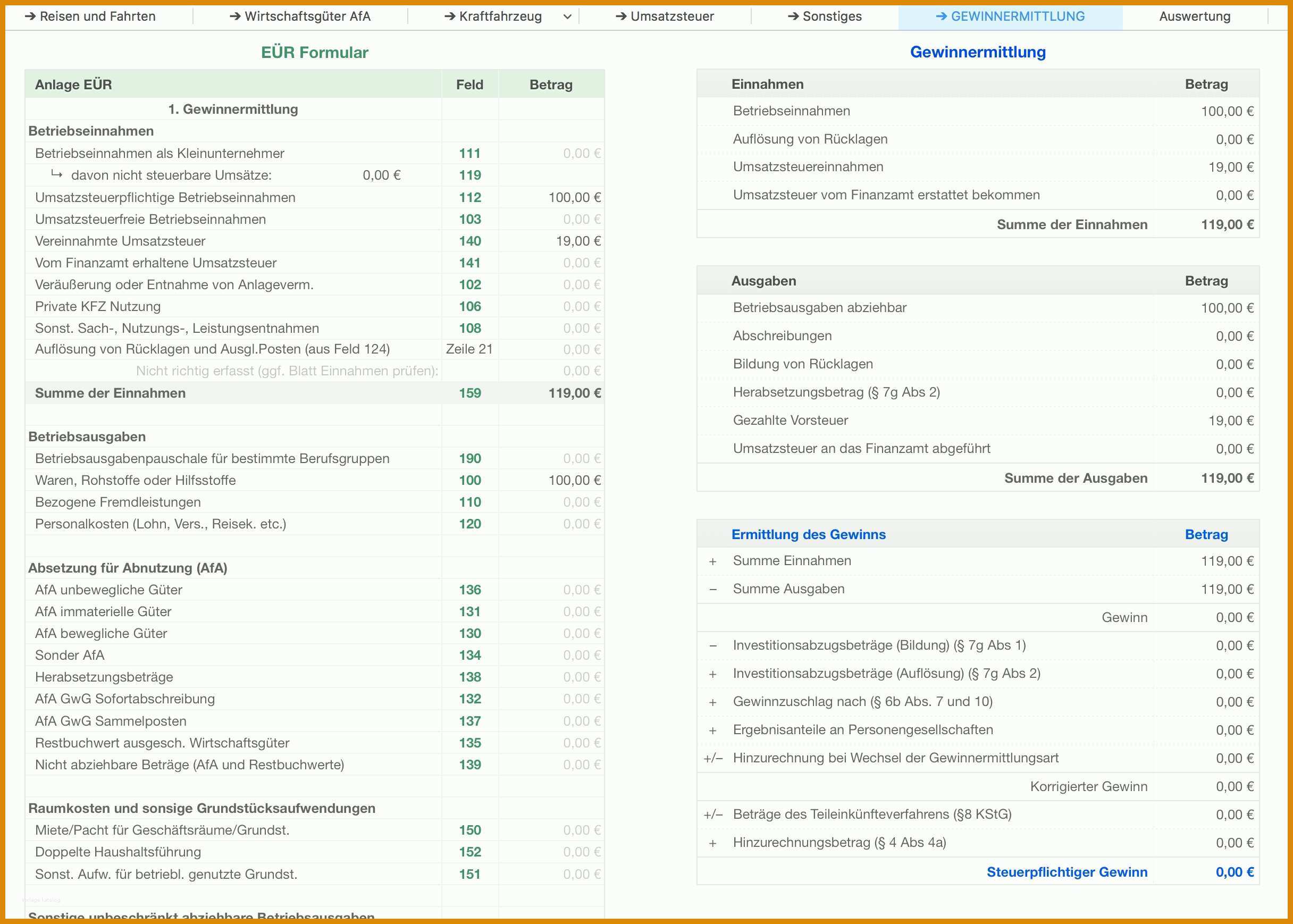
Task: Click Hinzurechnung bei Wechsel der Gewinnermittlungsart row
Action: point(978,759)
